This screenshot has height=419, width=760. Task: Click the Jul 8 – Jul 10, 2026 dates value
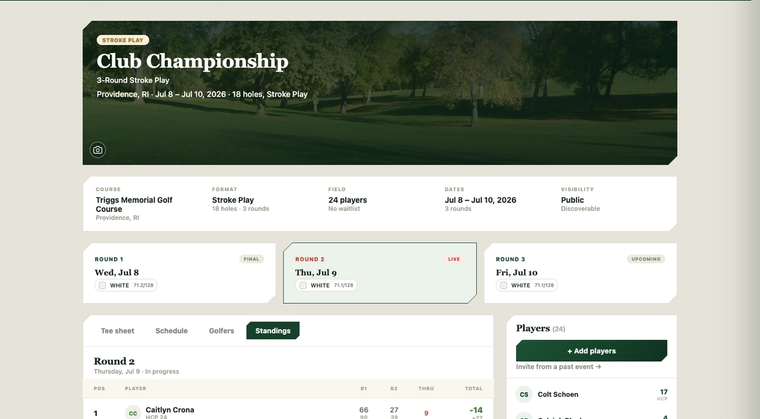click(x=480, y=200)
